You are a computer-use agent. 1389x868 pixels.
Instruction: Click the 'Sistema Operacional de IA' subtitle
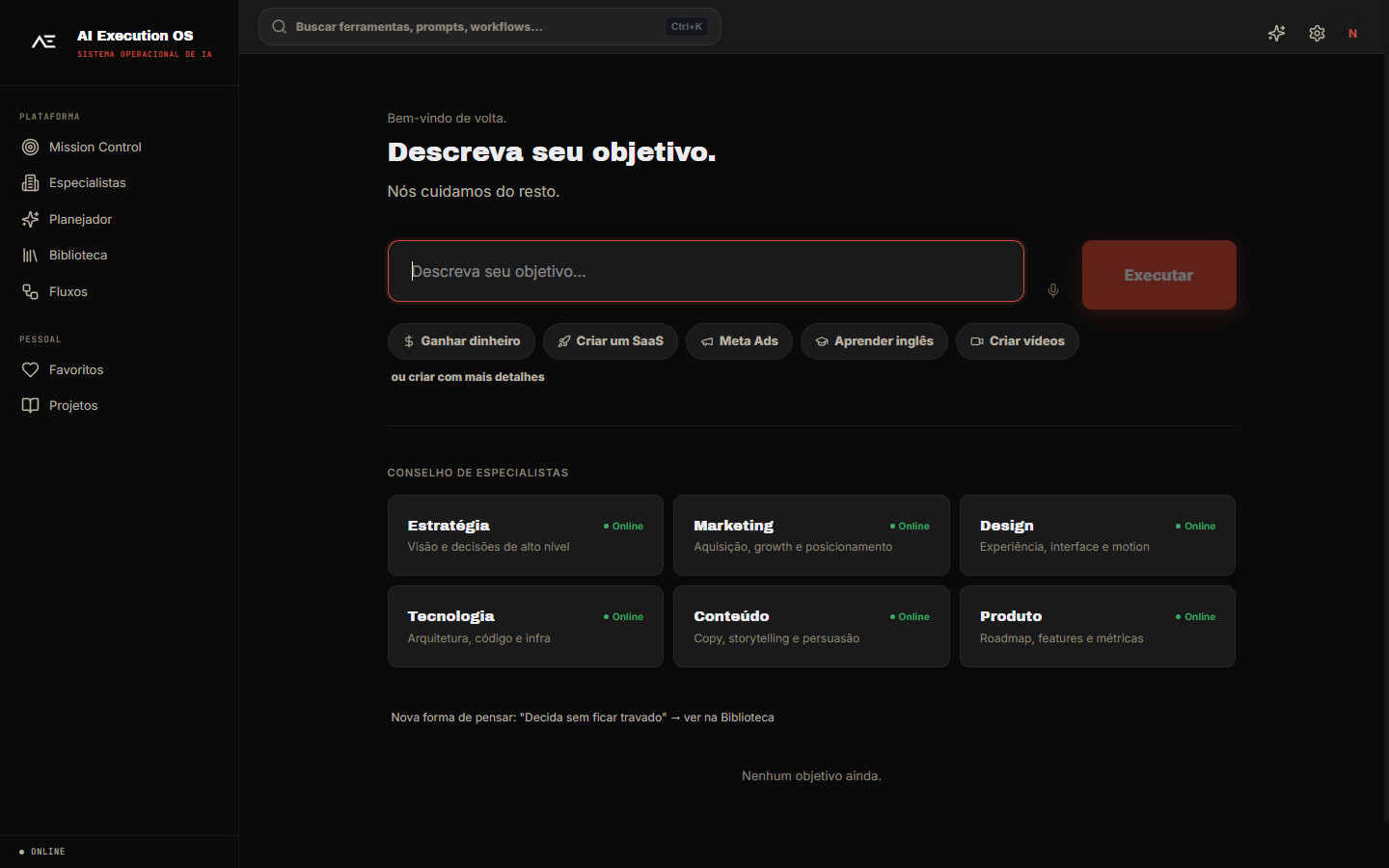[x=145, y=55]
